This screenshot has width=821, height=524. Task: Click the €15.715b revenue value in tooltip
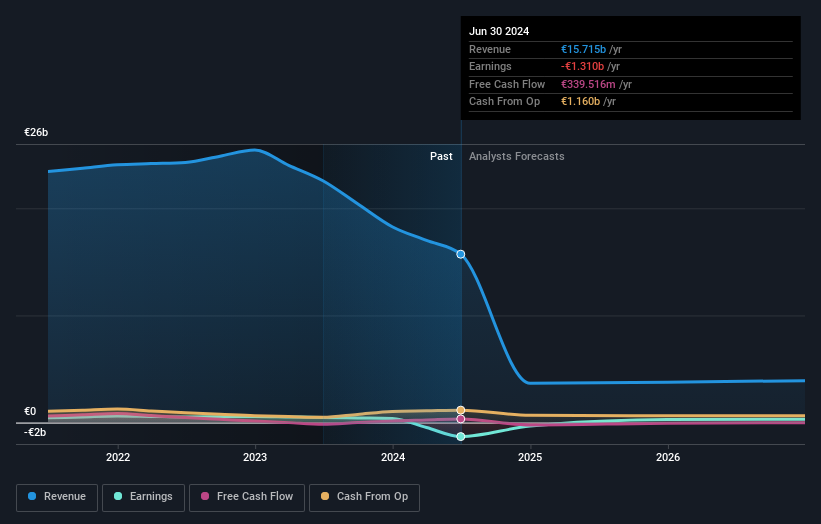[x=583, y=49]
